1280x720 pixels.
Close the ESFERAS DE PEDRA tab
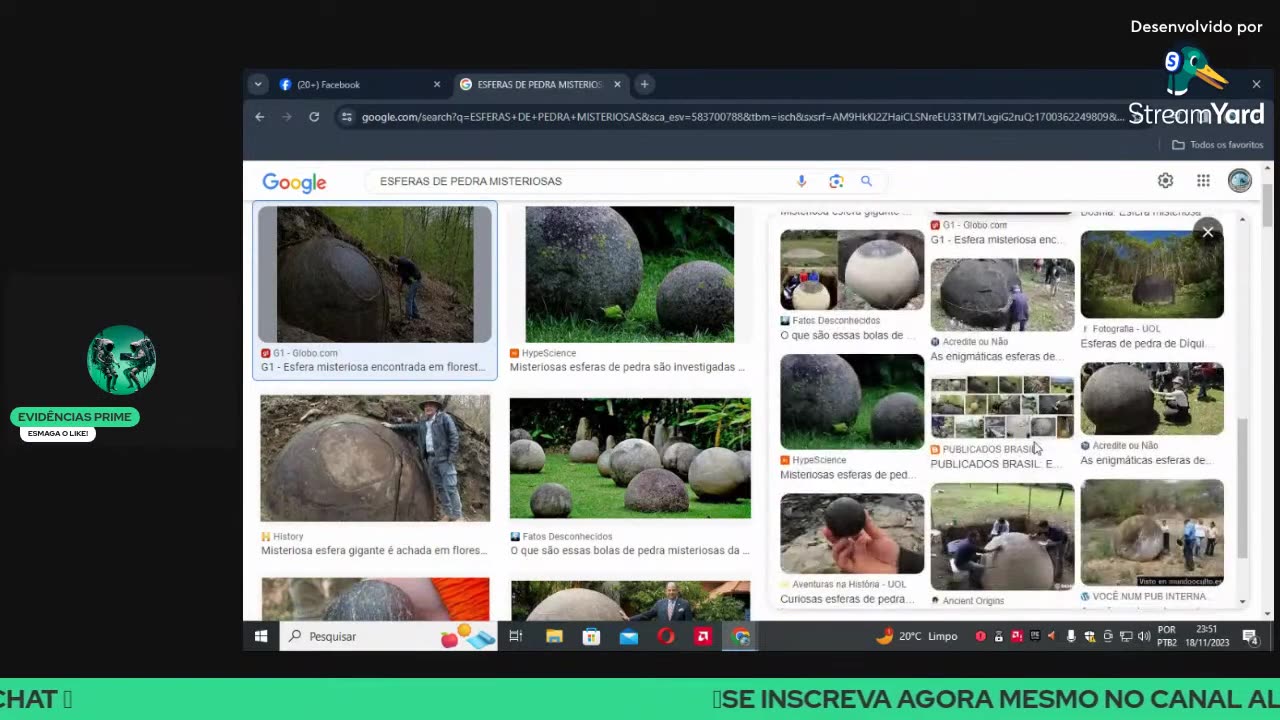617,84
